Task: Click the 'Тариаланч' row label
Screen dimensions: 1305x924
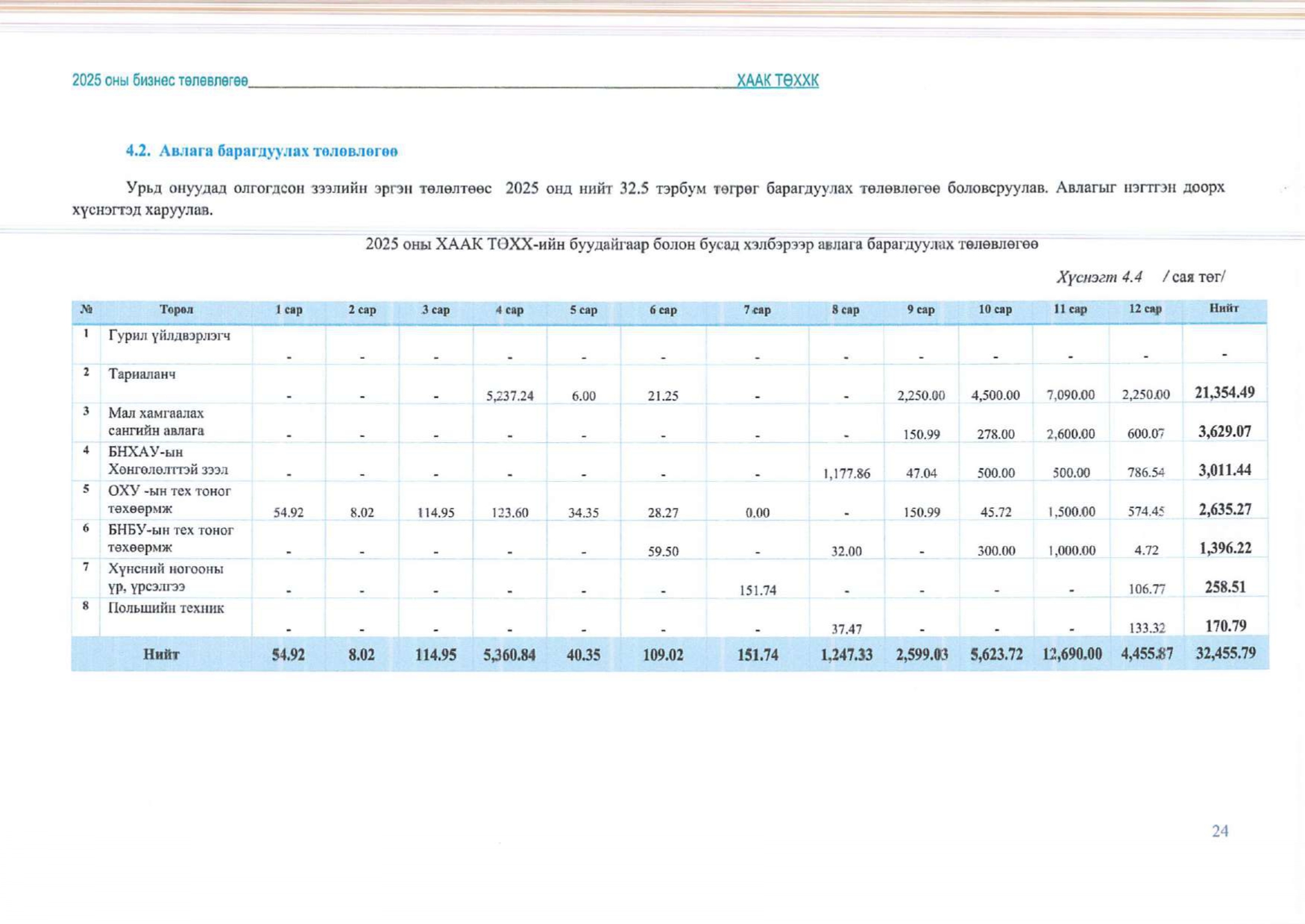Action: (x=142, y=374)
